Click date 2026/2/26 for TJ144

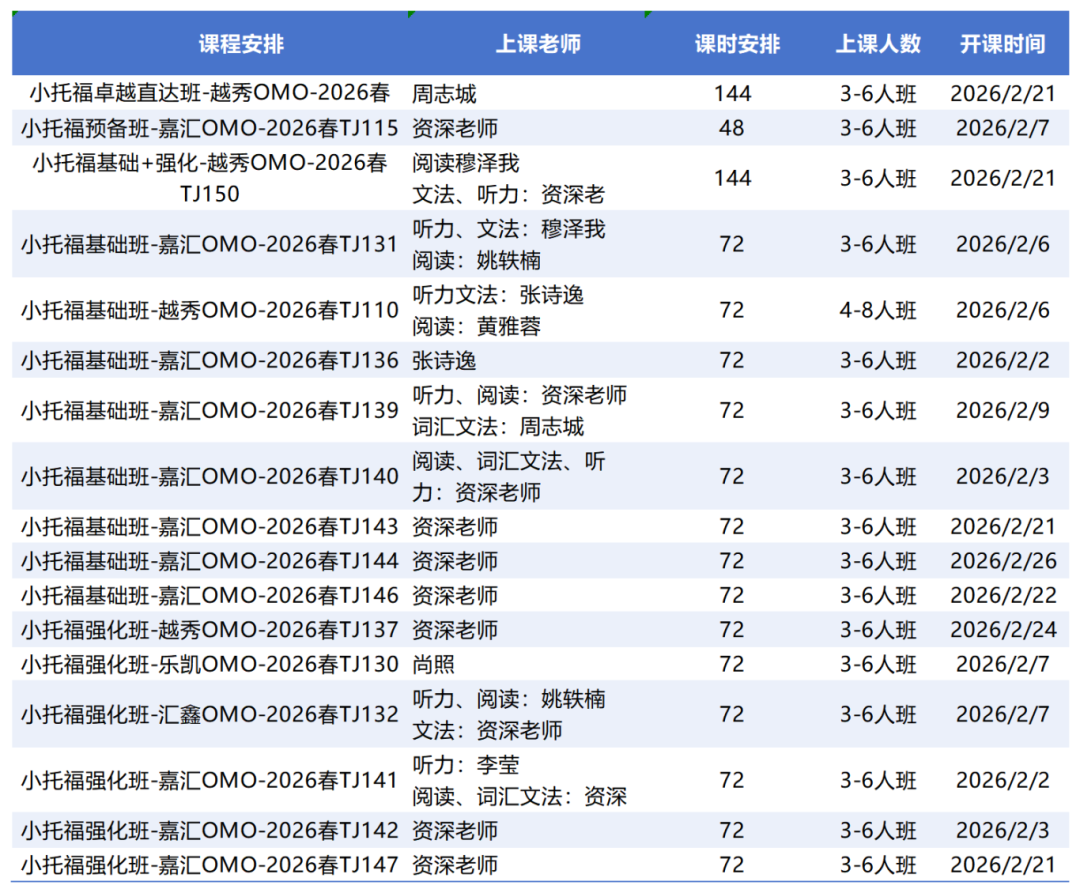pos(1003,561)
